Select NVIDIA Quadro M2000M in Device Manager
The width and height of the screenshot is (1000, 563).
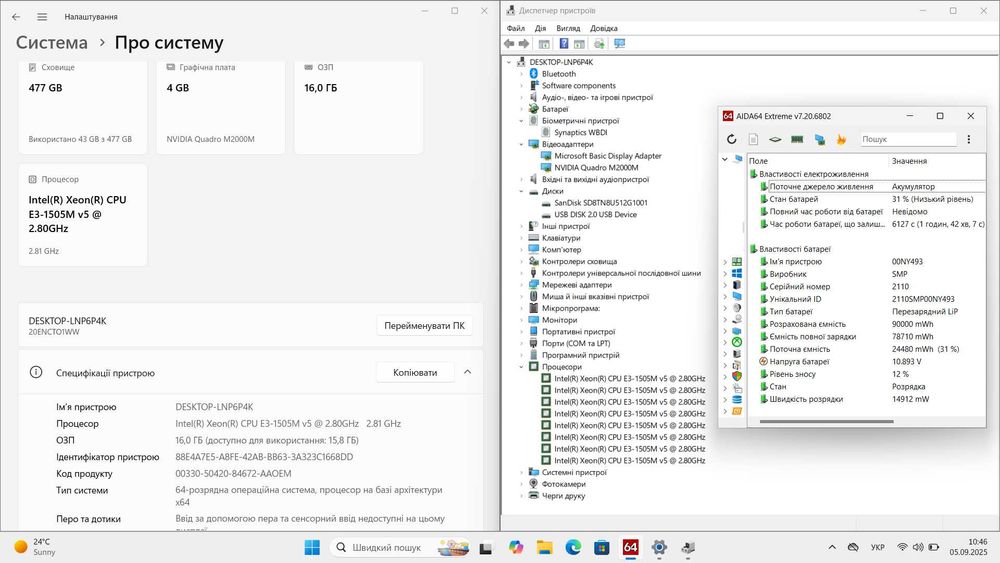tap(596, 168)
